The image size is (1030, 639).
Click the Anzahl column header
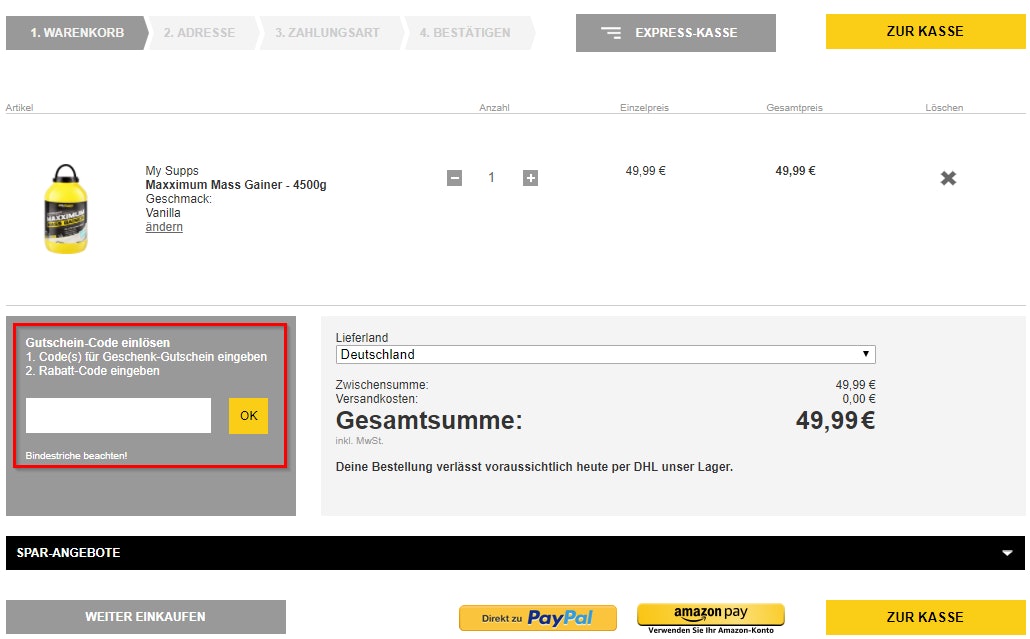(494, 108)
